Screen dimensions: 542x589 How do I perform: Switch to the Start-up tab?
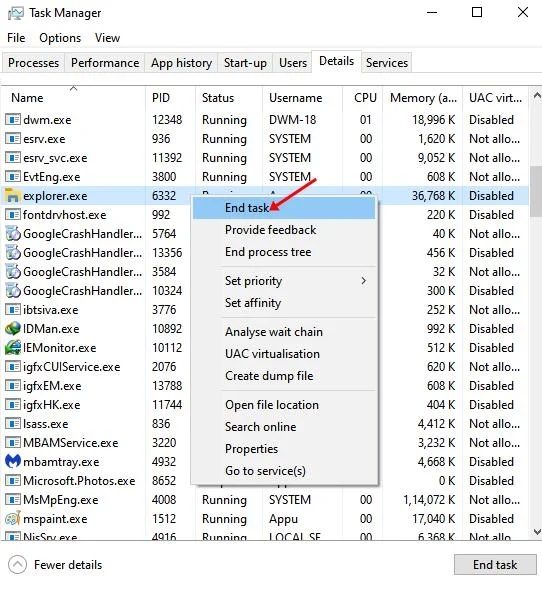245,63
